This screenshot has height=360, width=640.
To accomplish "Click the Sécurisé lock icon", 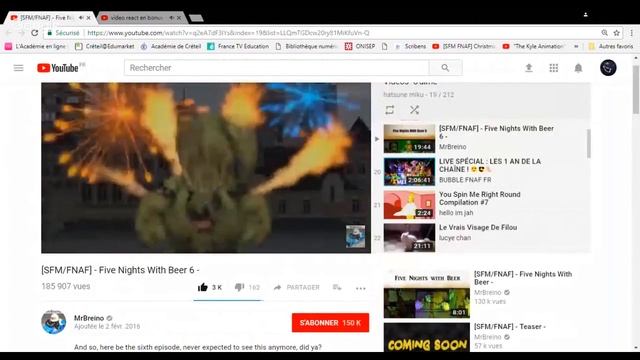I will tap(50, 33).
